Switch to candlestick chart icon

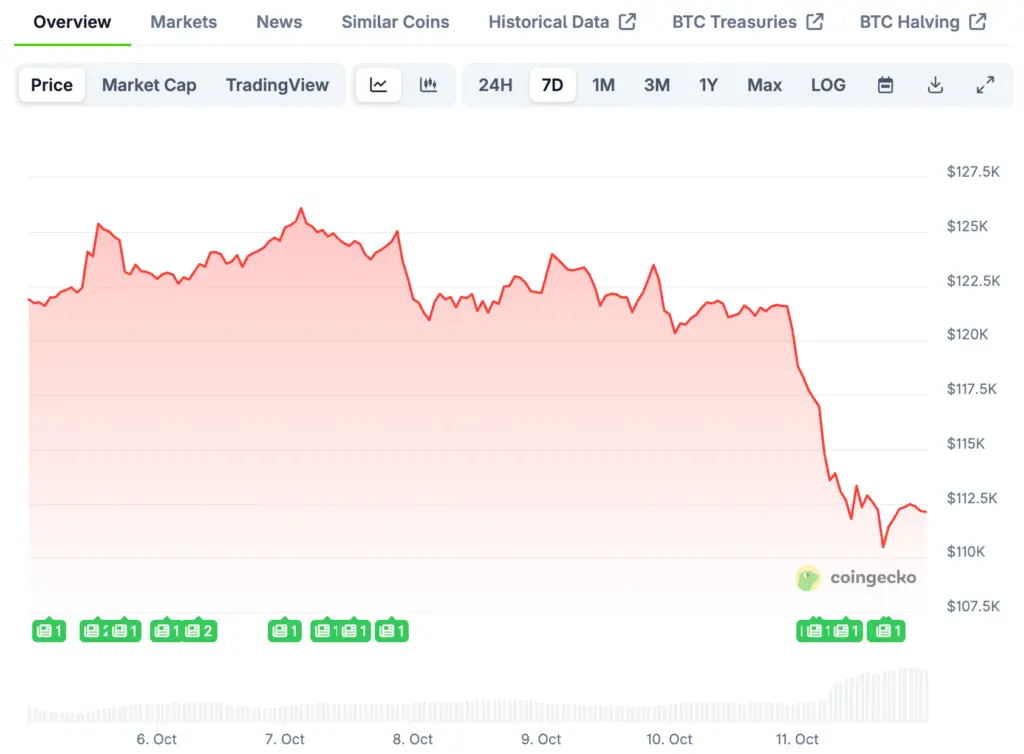coord(429,85)
